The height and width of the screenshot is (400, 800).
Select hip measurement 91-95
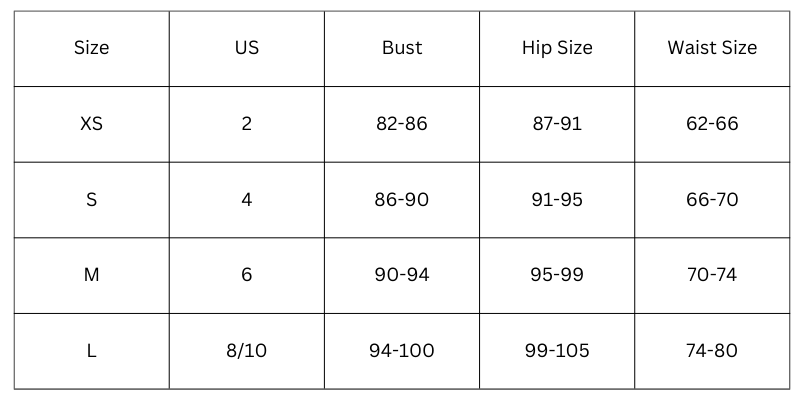[x=557, y=200]
